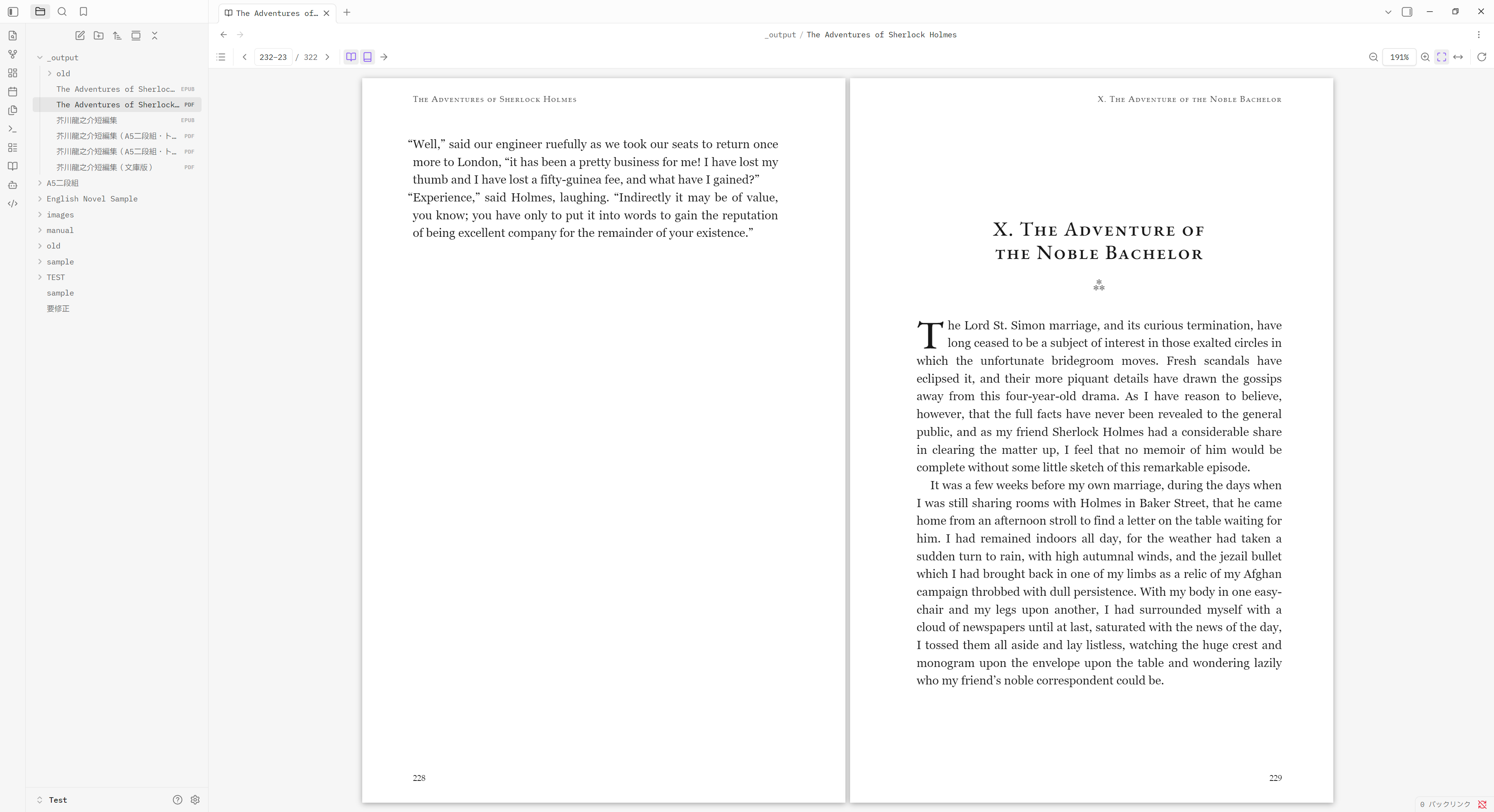
Task: Click the arrow icon after page view toggles
Action: point(384,57)
